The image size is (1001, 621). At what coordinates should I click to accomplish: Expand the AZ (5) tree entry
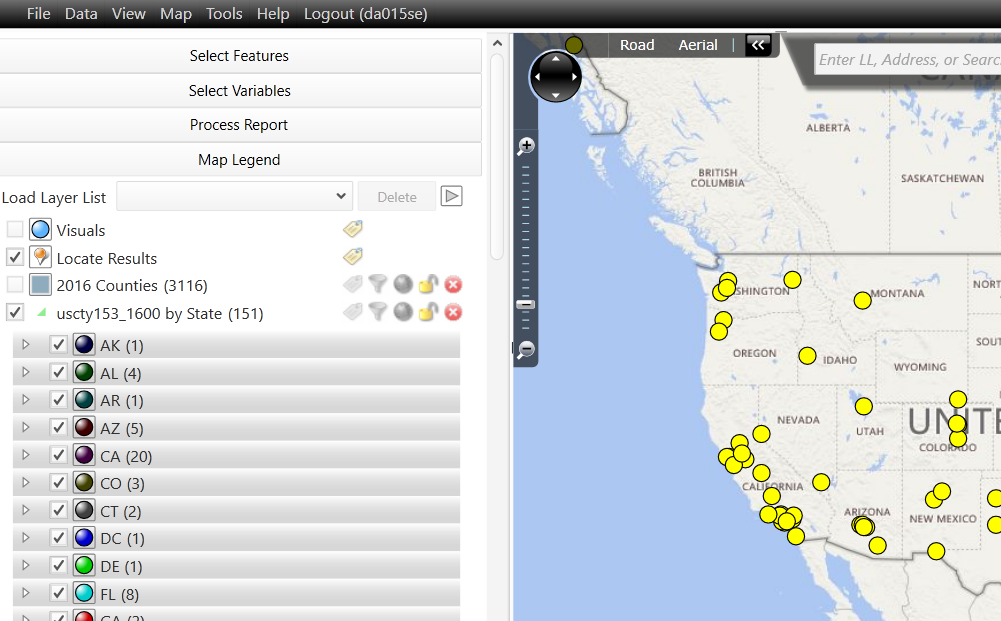pyautogui.click(x=25, y=427)
